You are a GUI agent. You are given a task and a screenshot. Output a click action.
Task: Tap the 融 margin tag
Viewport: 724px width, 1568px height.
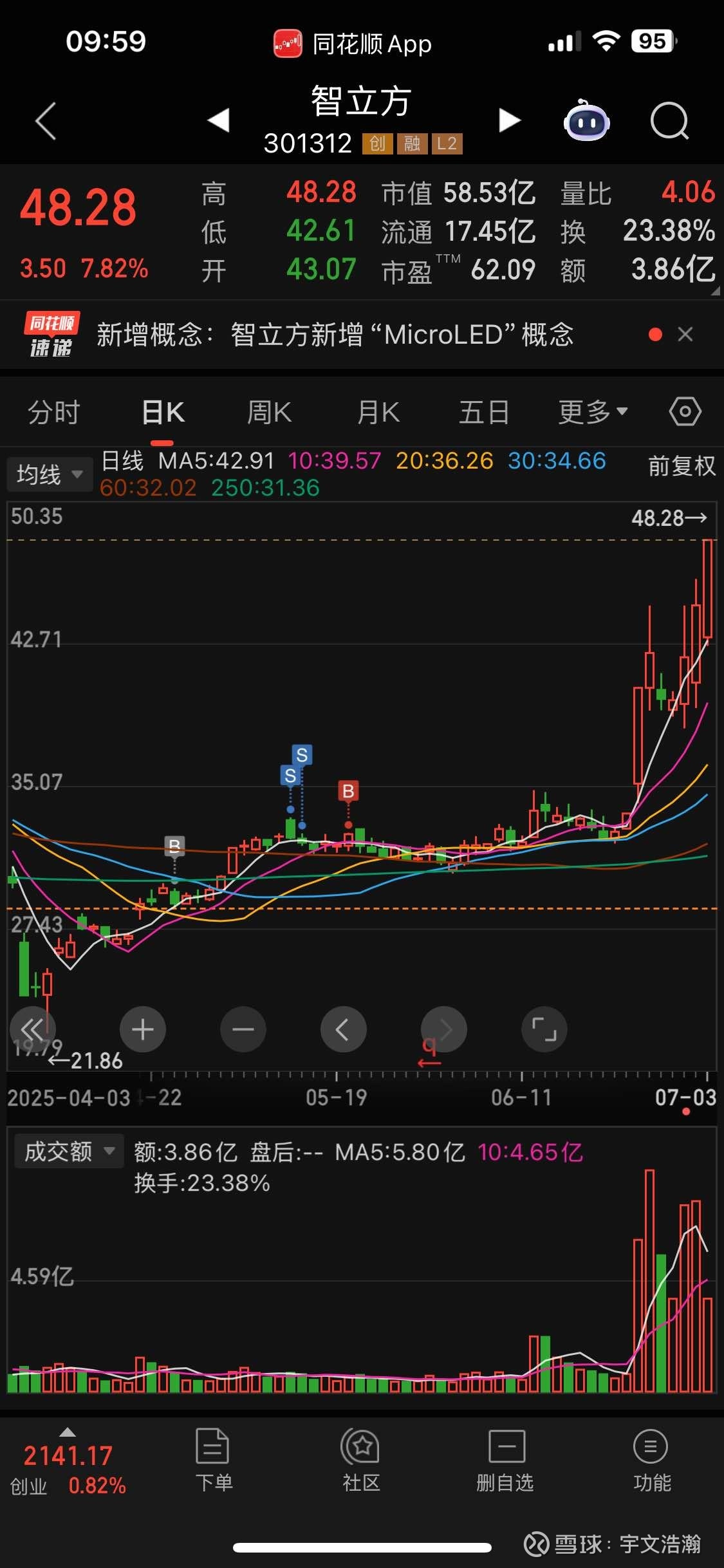point(413,144)
